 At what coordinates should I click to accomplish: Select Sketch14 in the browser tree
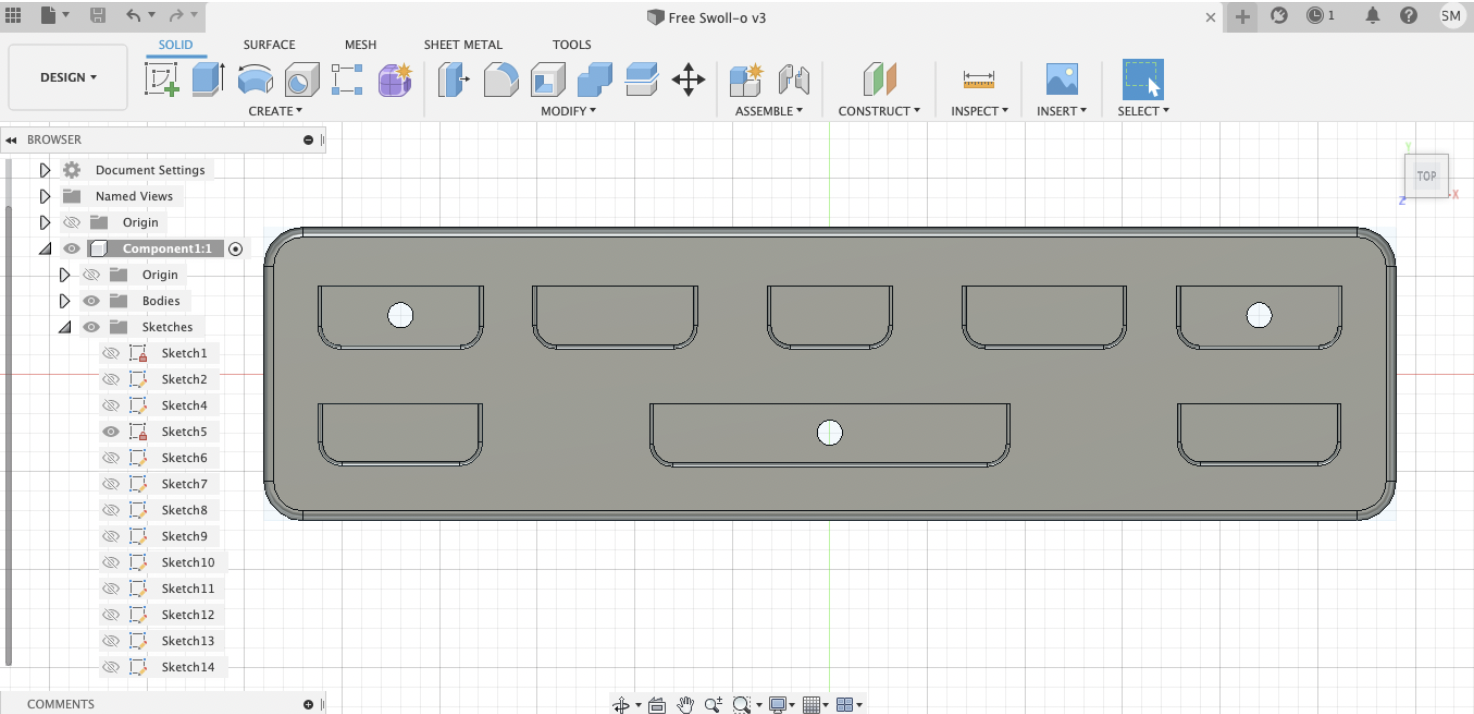pyautogui.click(x=188, y=667)
